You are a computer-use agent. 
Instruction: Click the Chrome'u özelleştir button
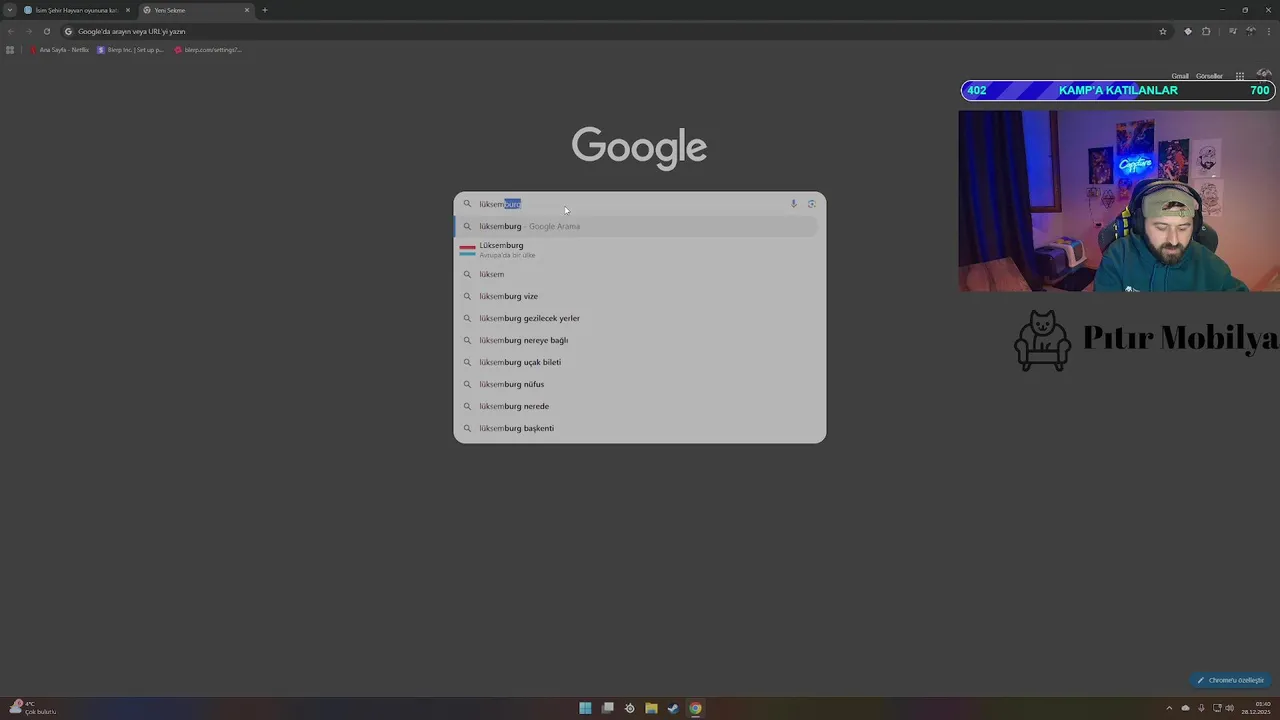pos(1231,680)
